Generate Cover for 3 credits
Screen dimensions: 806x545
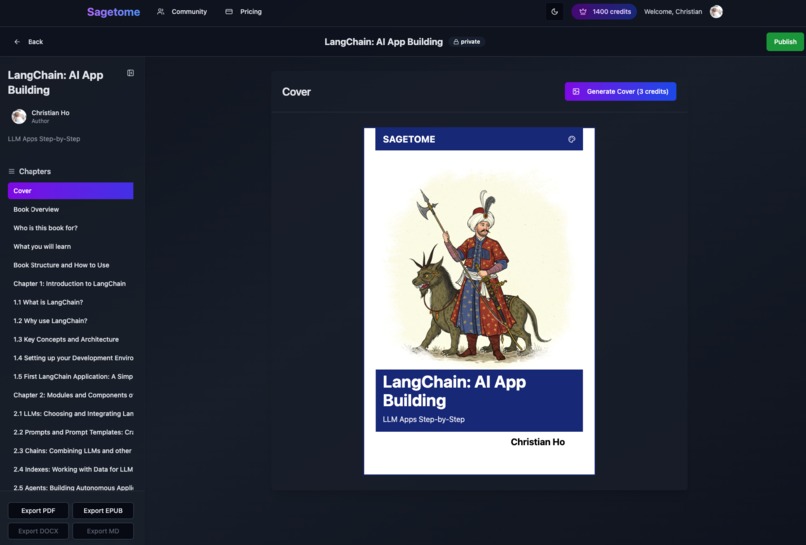620,92
